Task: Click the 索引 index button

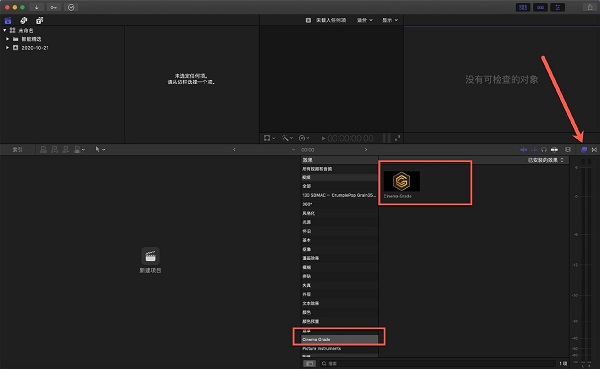Action: [17, 150]
